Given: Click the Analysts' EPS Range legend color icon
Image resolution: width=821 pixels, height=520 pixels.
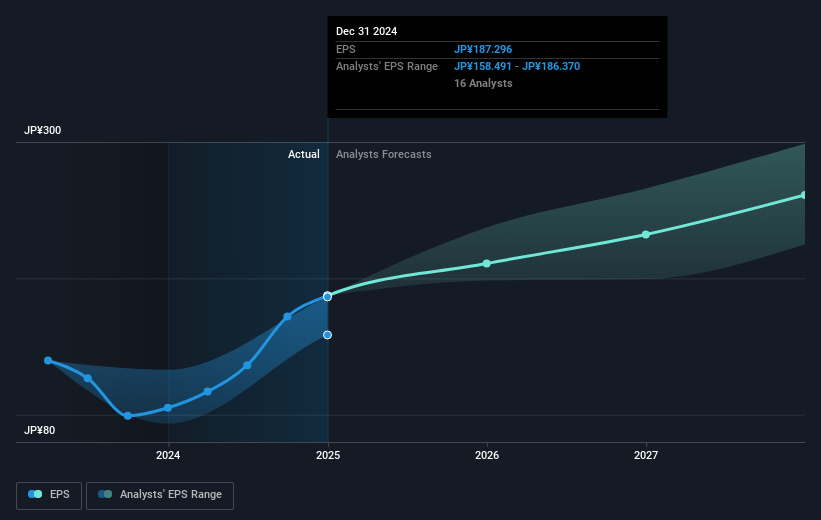Looking at the screenshot, I should tap(105, 494).
